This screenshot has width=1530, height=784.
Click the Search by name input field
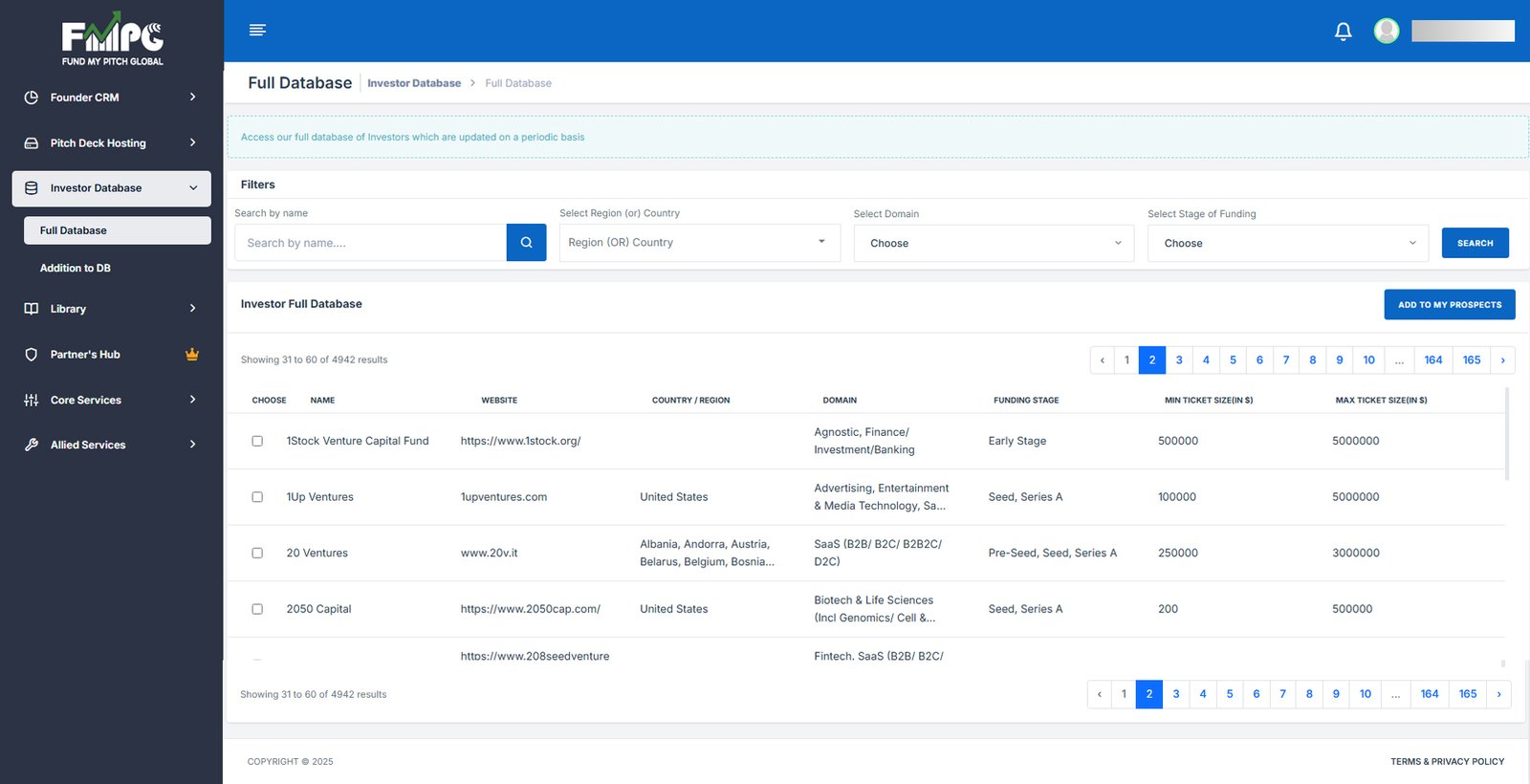[x=370, y=243]
